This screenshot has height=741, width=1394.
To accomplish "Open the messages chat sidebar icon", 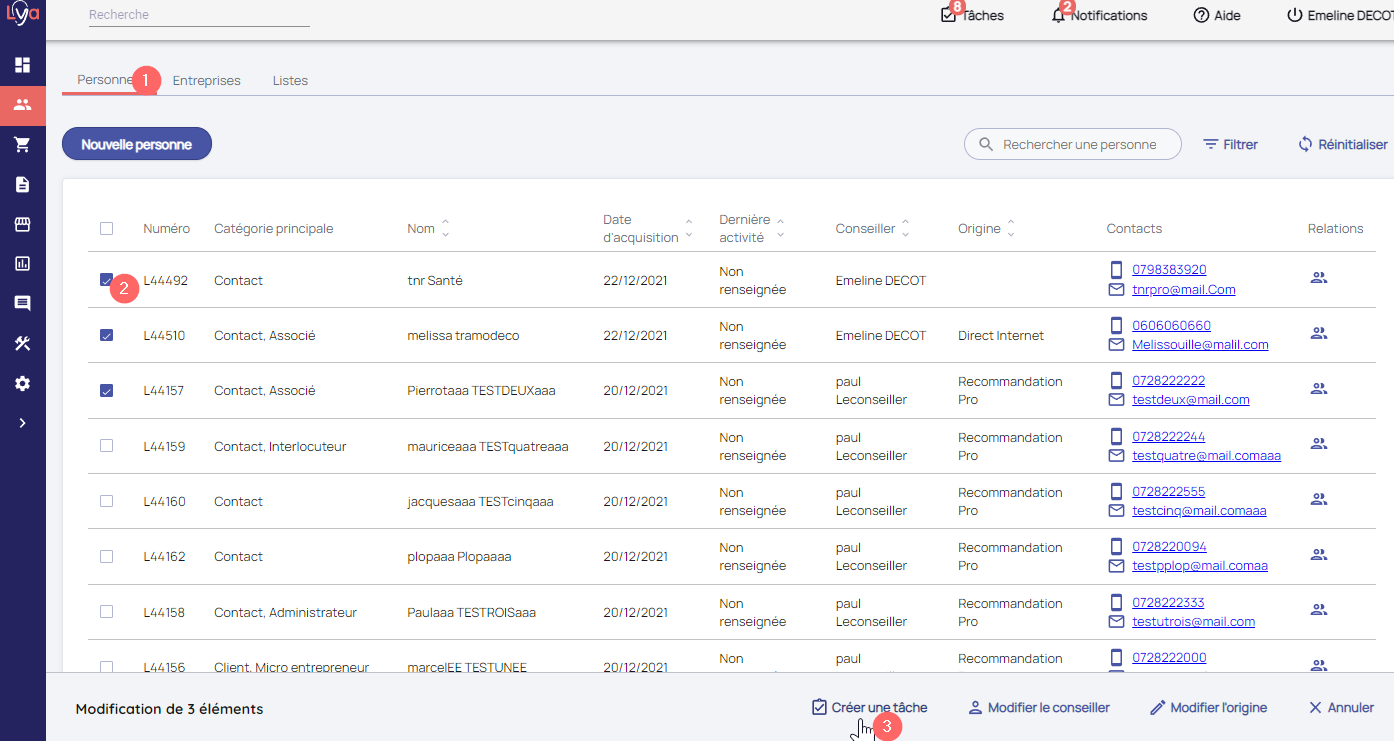I will click(x=22, y=304).
